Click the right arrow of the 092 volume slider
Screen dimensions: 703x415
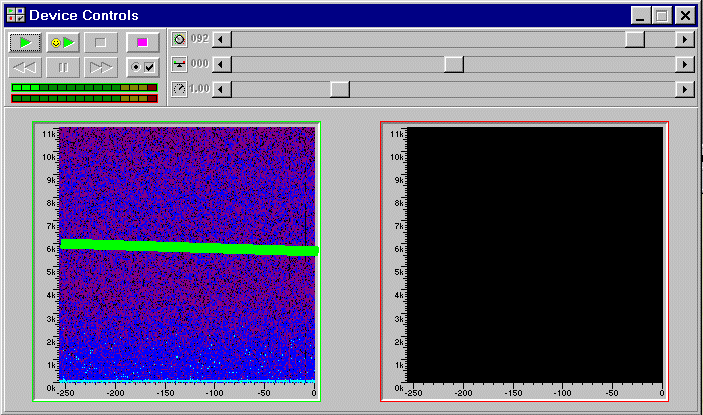tap(685, 39)
